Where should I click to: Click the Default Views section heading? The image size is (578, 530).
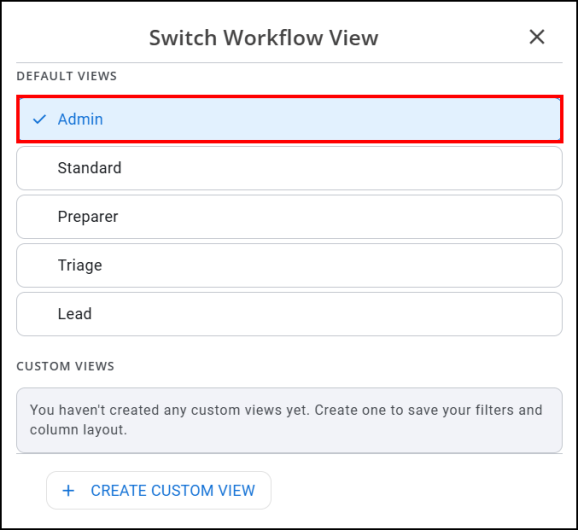tap(67, 76)
